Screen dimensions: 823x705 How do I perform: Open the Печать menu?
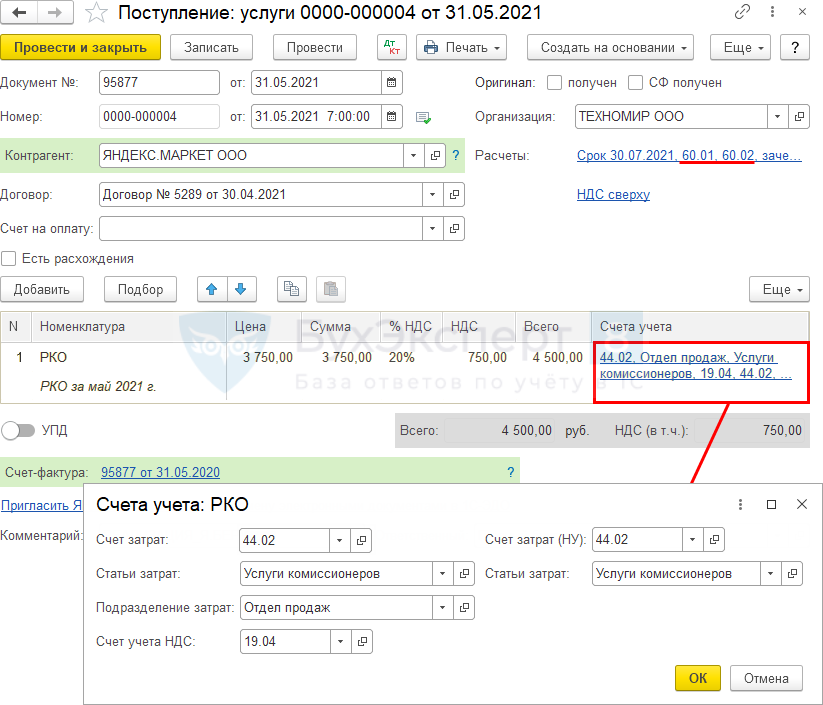click(461, 47)
